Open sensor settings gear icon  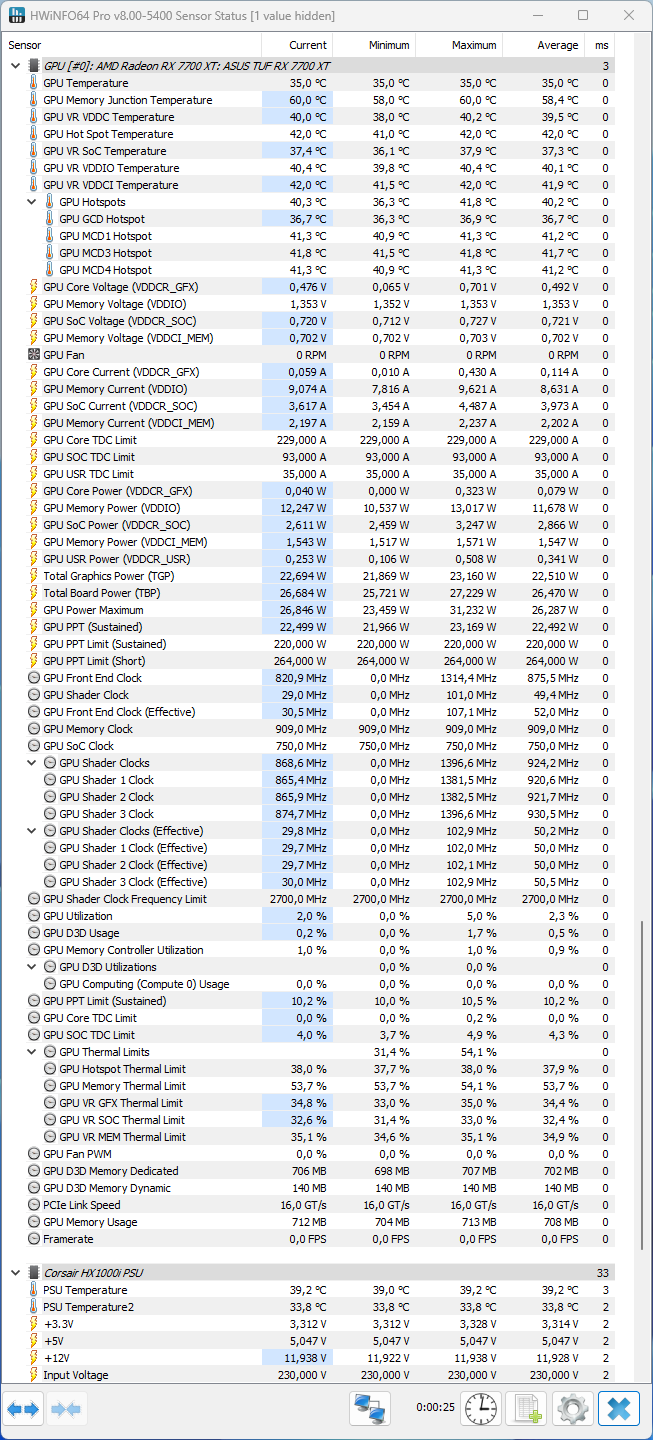coord(573,1408)
